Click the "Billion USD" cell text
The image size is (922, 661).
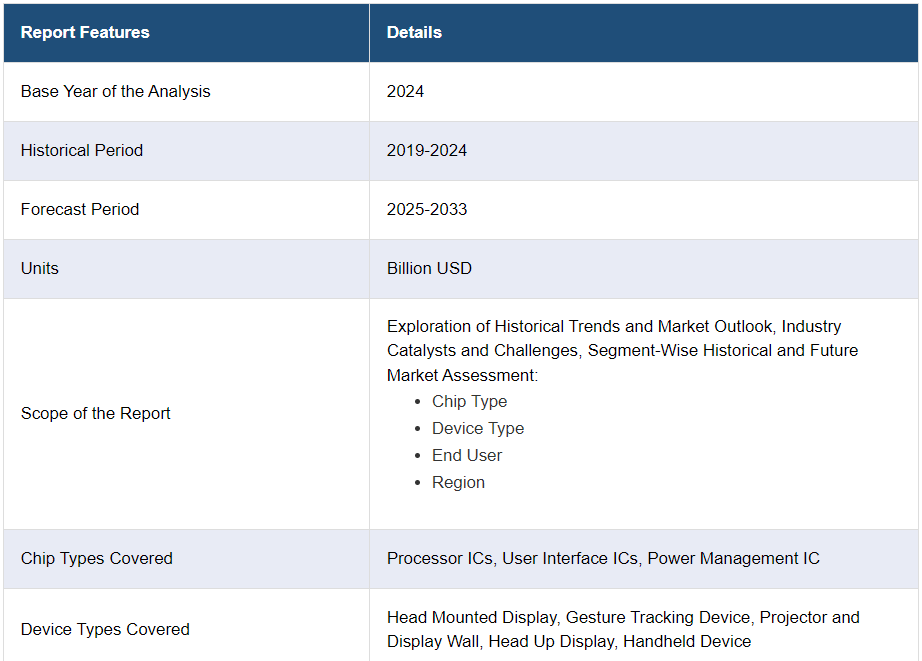(x=429, y=268)
